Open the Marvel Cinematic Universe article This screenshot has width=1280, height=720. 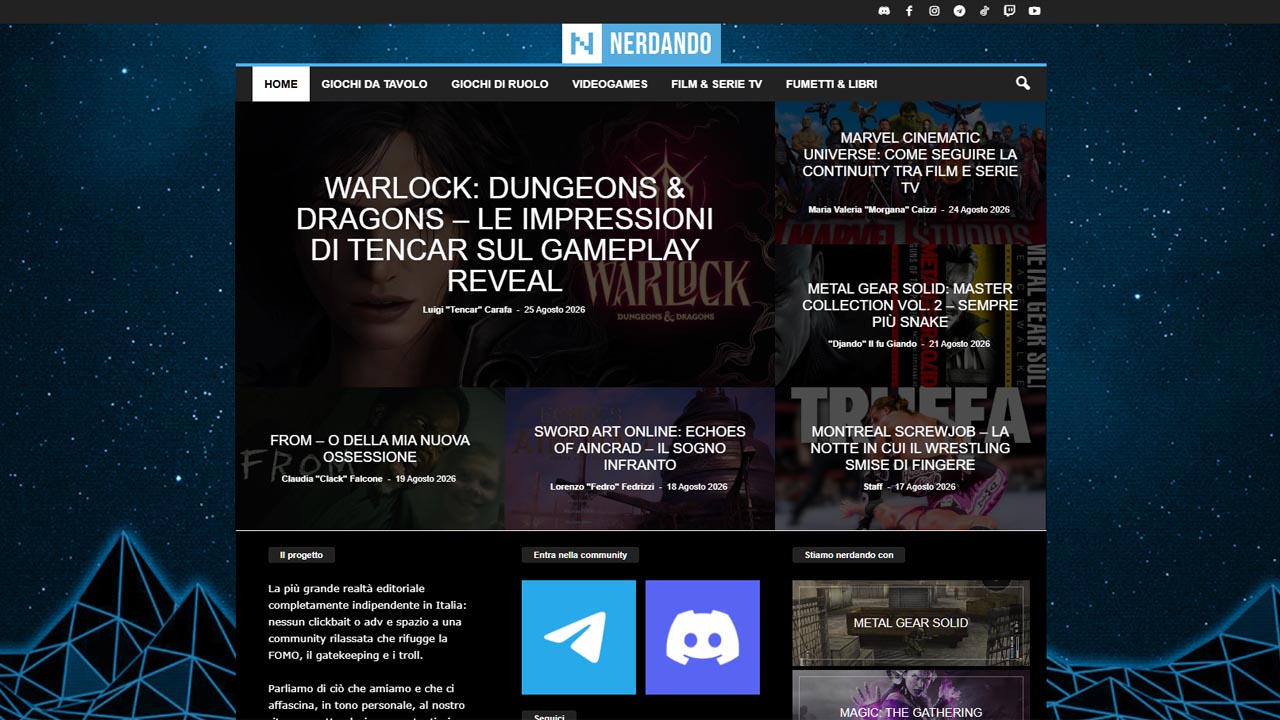(x=910, y=162)
